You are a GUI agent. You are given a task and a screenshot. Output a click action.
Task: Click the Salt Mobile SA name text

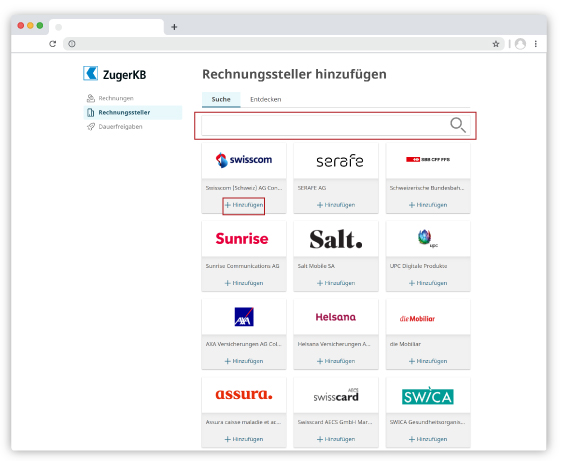[316, 266]
